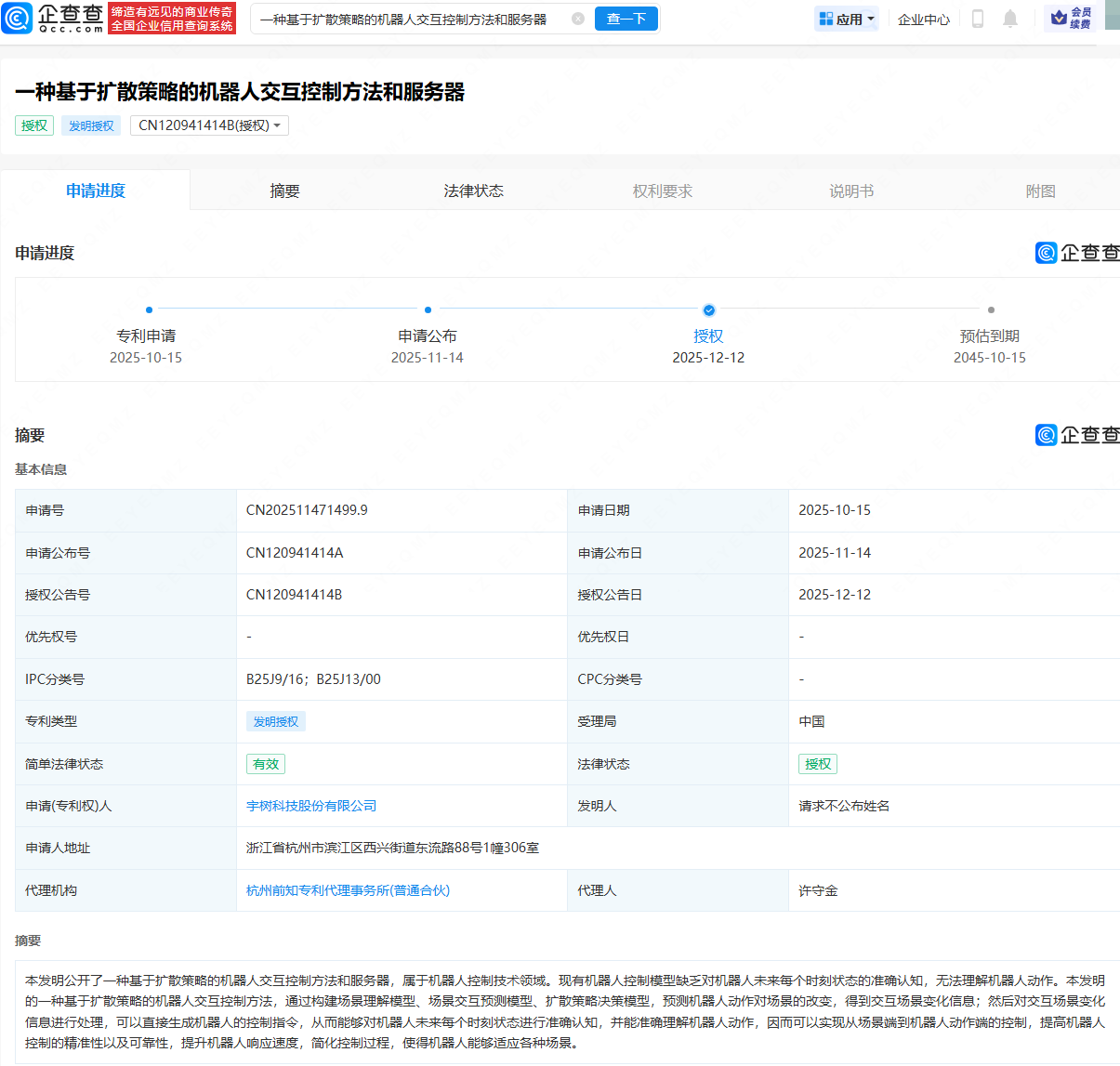Open the 权利要求 tab
Image resolution: width=1120 pixels, height=1066 pixels.
click(x=662, y=191)
